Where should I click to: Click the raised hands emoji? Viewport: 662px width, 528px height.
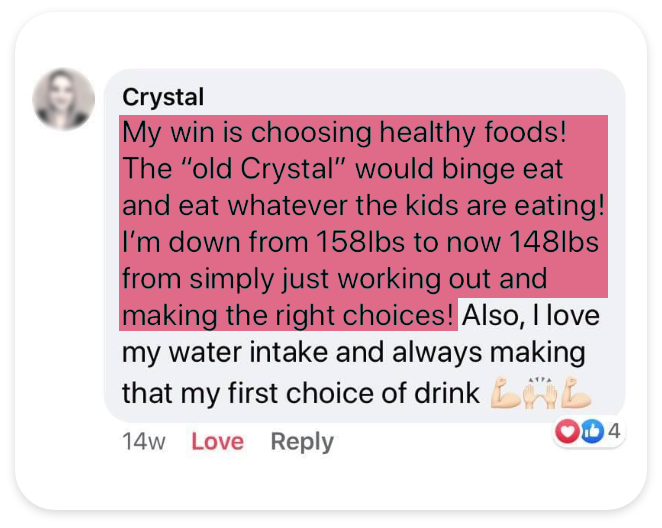[x=540, y=393]
